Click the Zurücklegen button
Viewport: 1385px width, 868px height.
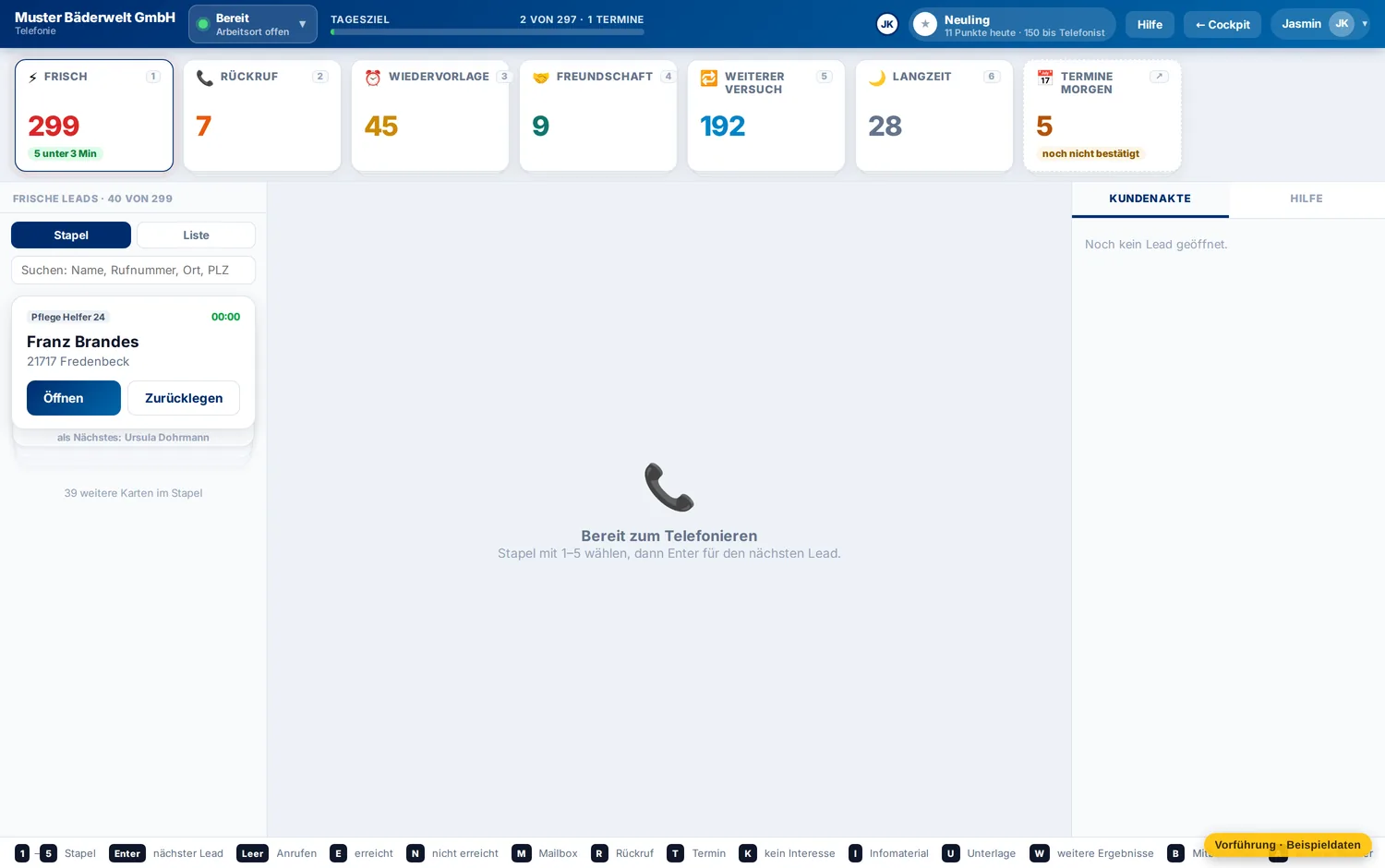184,398
